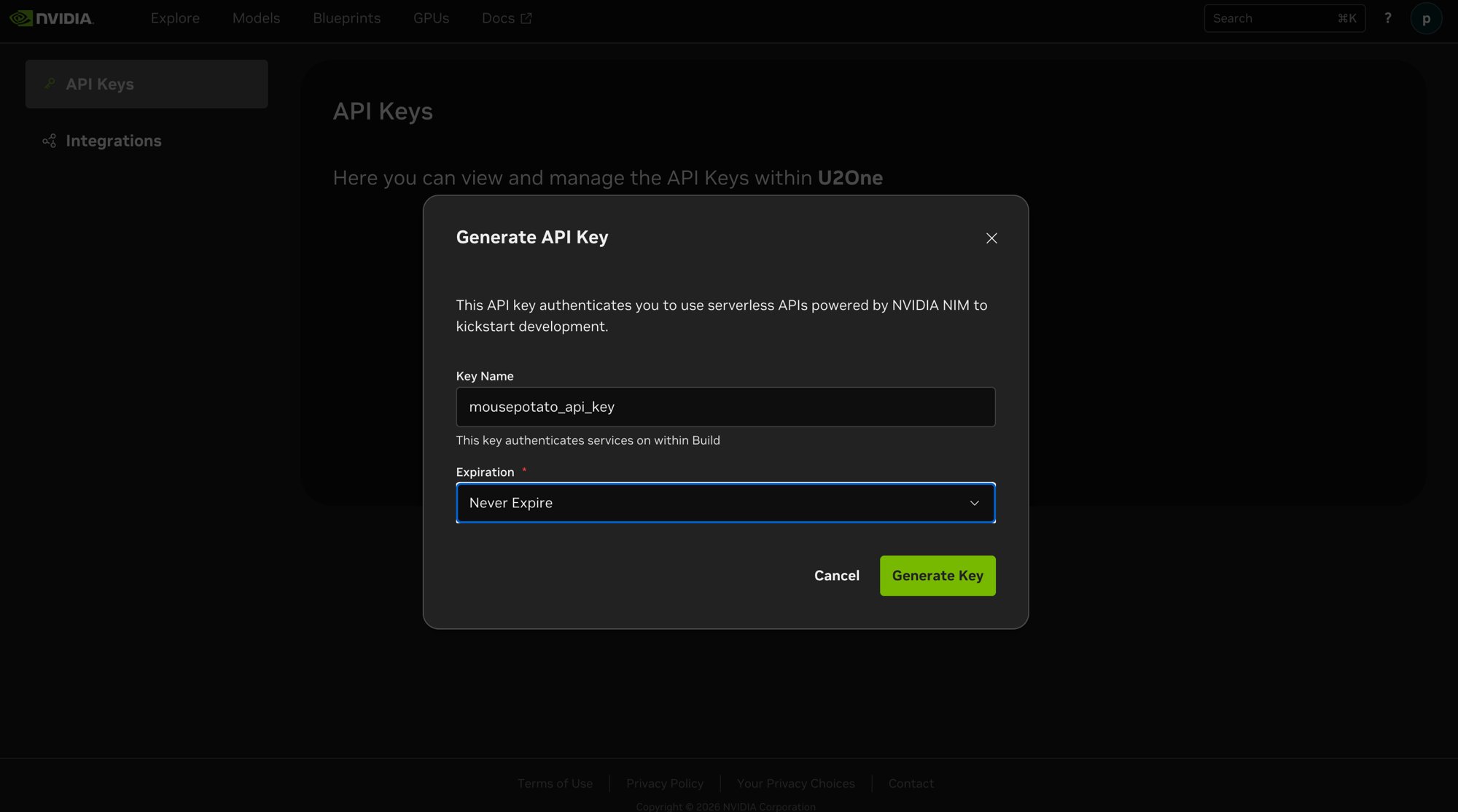Close the Generate API Key dialog
The width and height of the screenshot is (1458, 812).
(991, 238)
